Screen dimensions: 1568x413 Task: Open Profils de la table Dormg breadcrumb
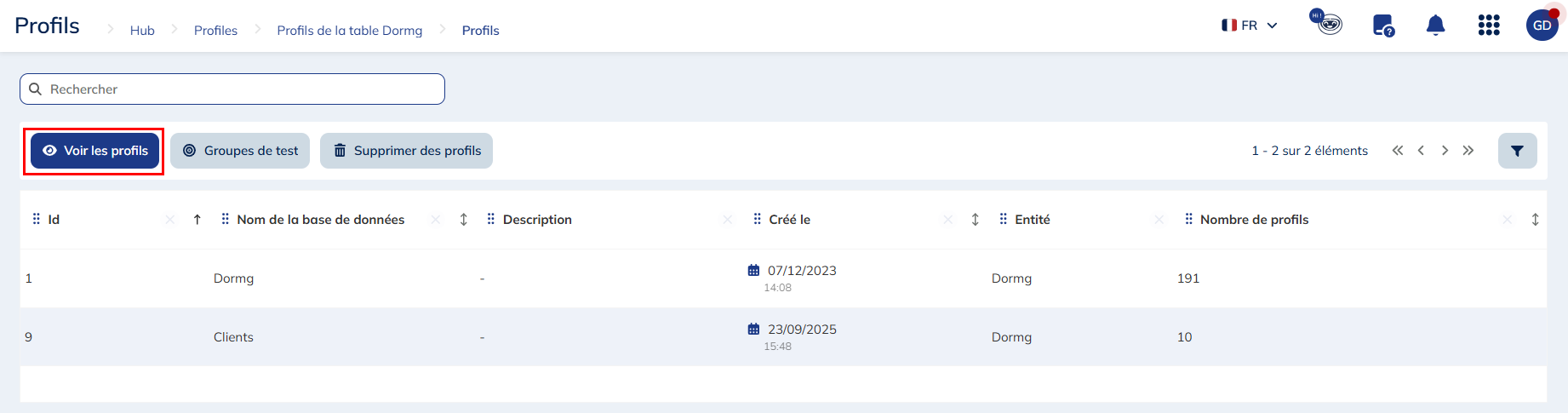point(350,31)
